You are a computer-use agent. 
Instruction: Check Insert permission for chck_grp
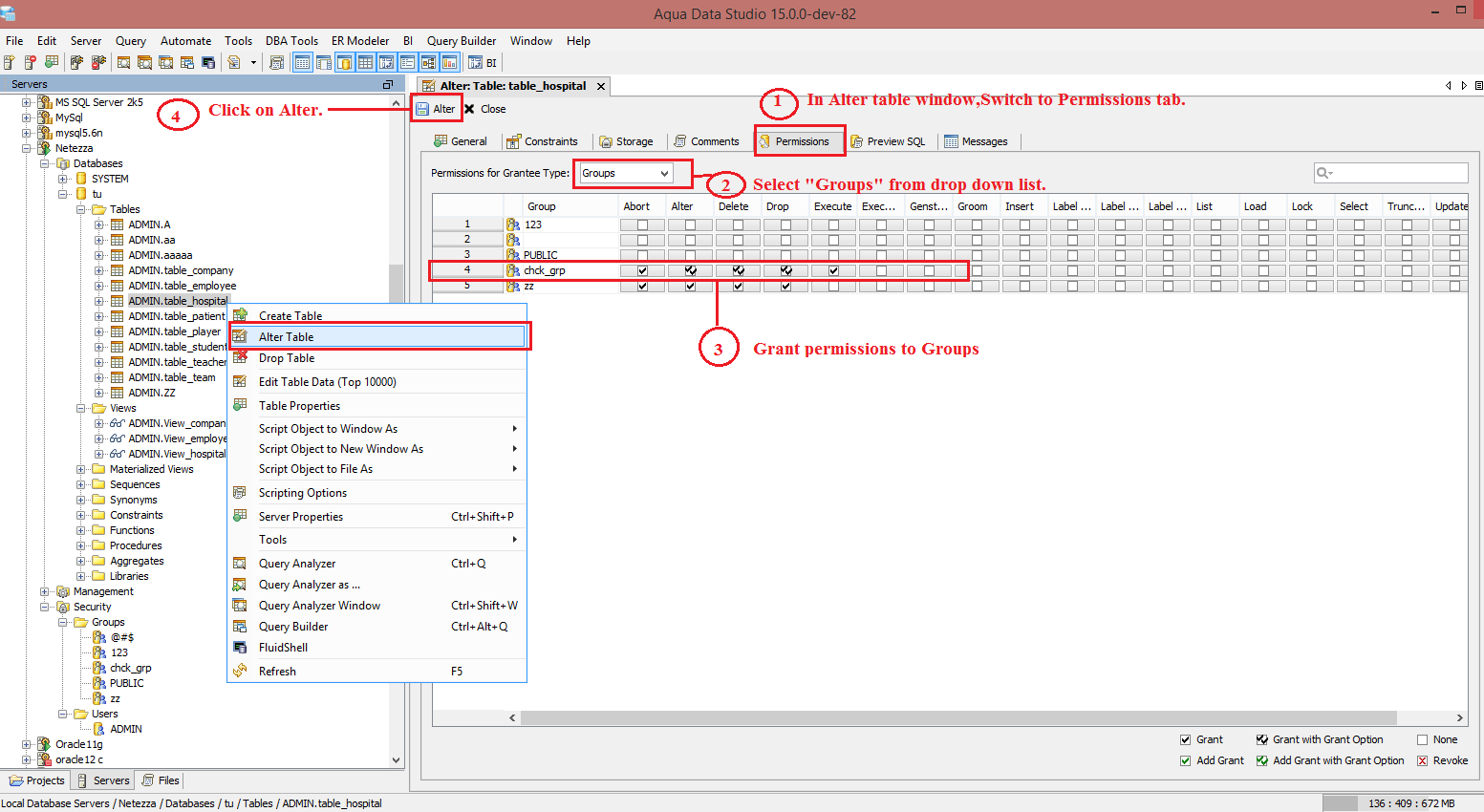[x=1024, y=271]
